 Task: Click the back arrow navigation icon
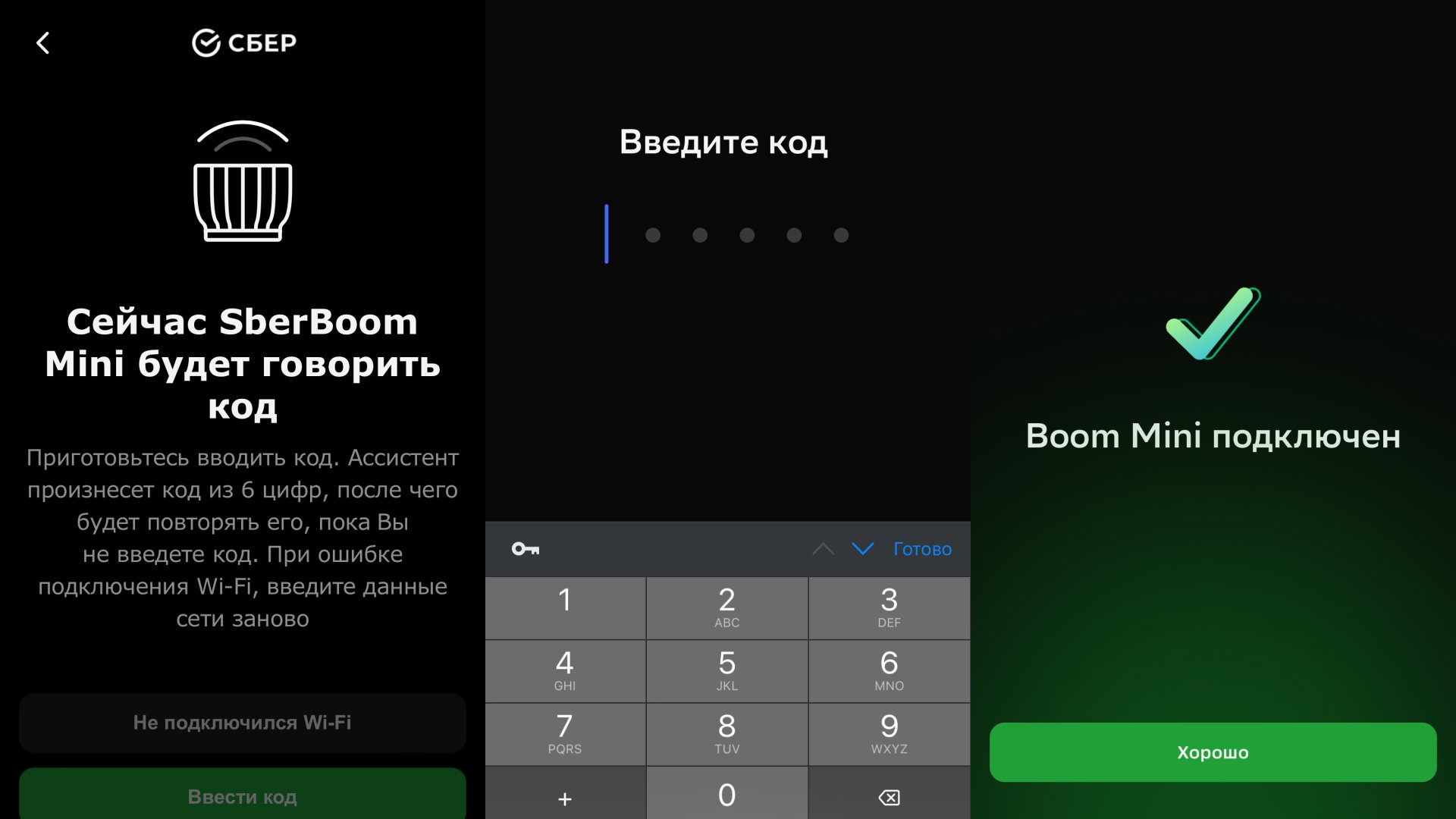41,42
